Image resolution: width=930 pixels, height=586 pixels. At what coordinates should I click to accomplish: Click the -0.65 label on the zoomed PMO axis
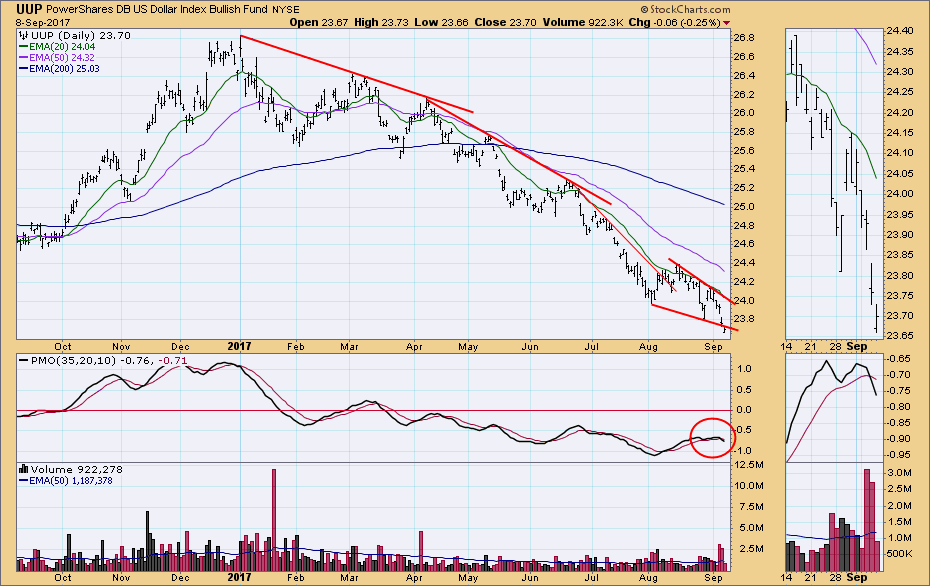pyautogui.click(x=899, y=359)
